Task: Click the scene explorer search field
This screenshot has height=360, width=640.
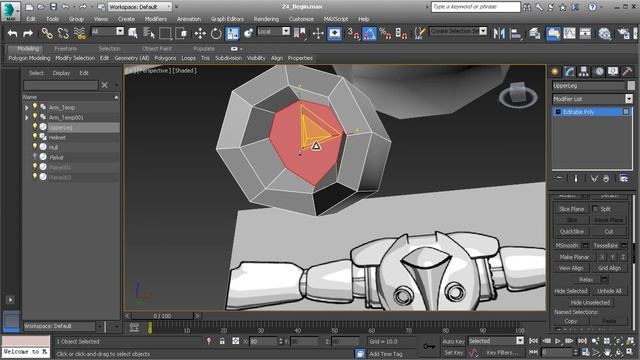Action: 60,85
